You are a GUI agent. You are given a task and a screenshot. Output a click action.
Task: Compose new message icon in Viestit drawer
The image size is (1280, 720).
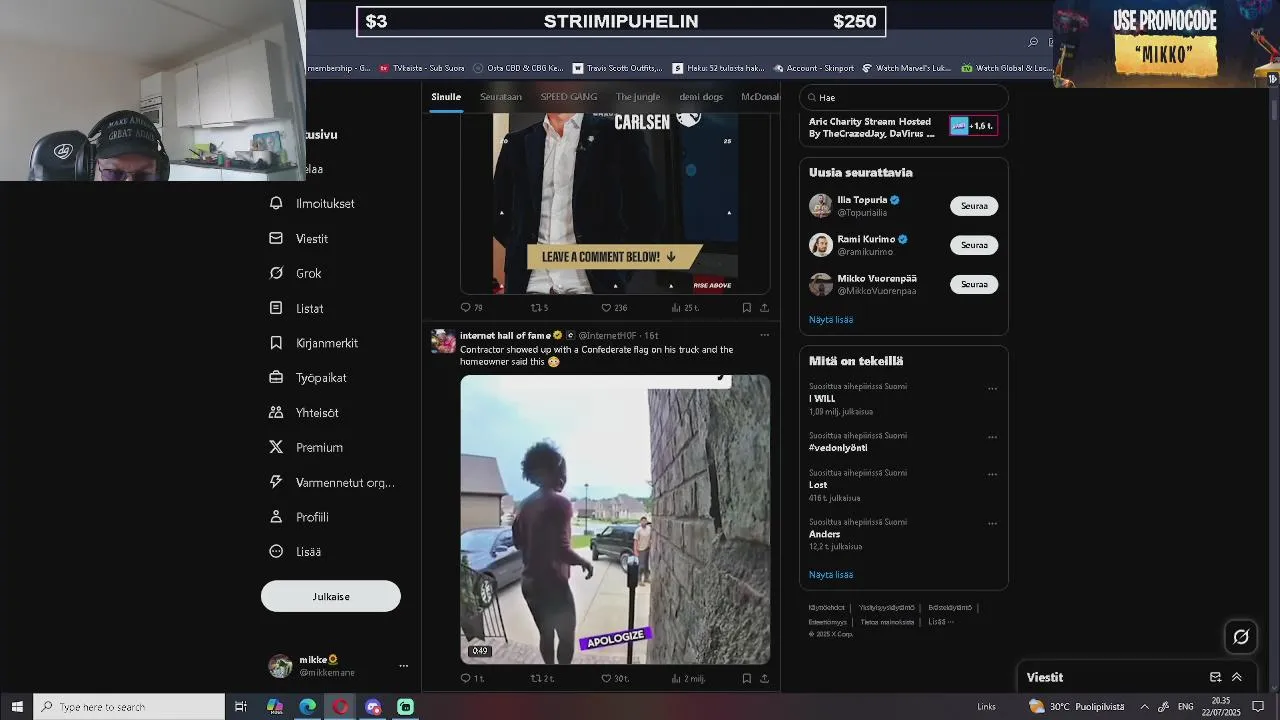(x=1215, y=677)
